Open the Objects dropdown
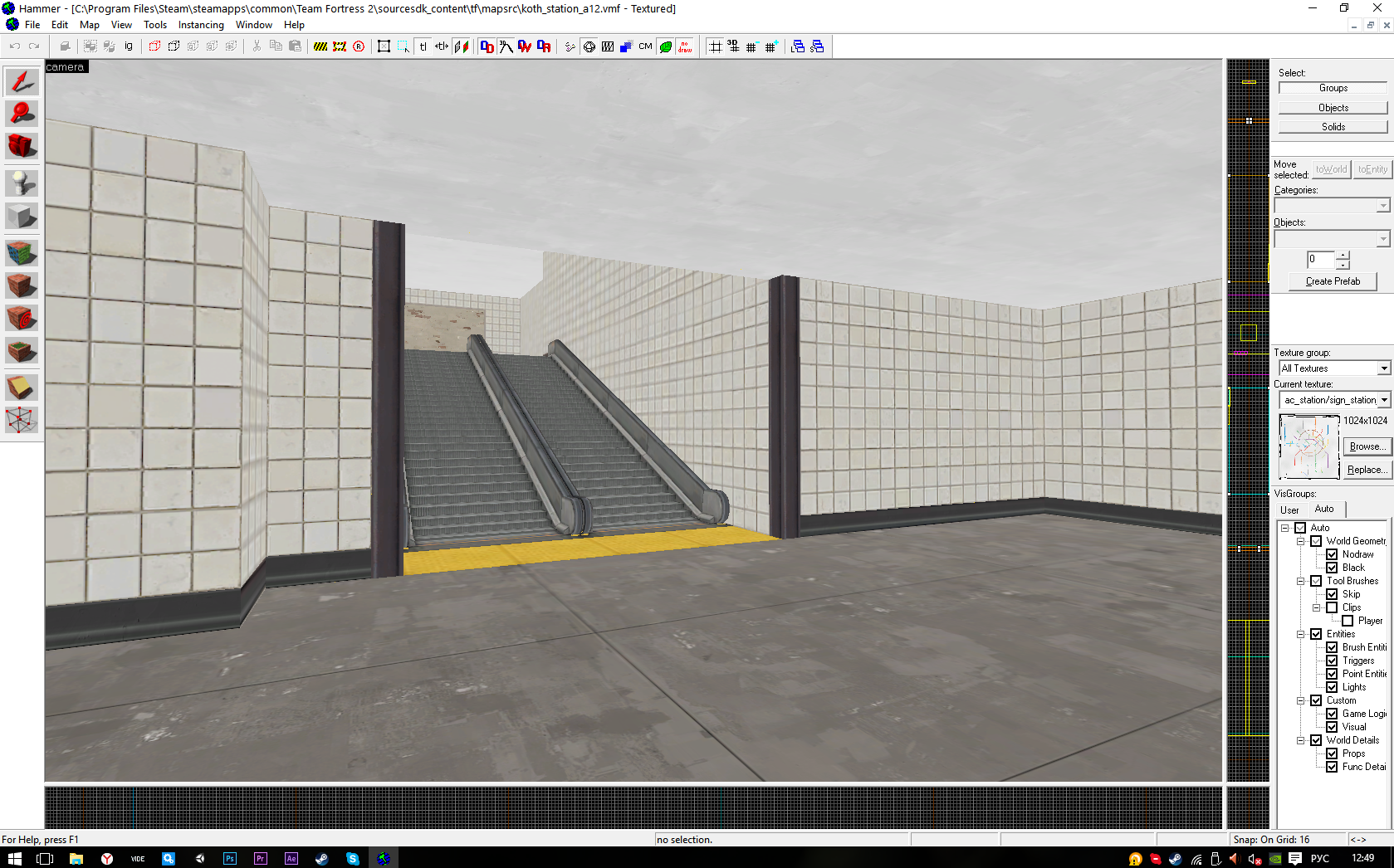 click(x=1382, y=239)
